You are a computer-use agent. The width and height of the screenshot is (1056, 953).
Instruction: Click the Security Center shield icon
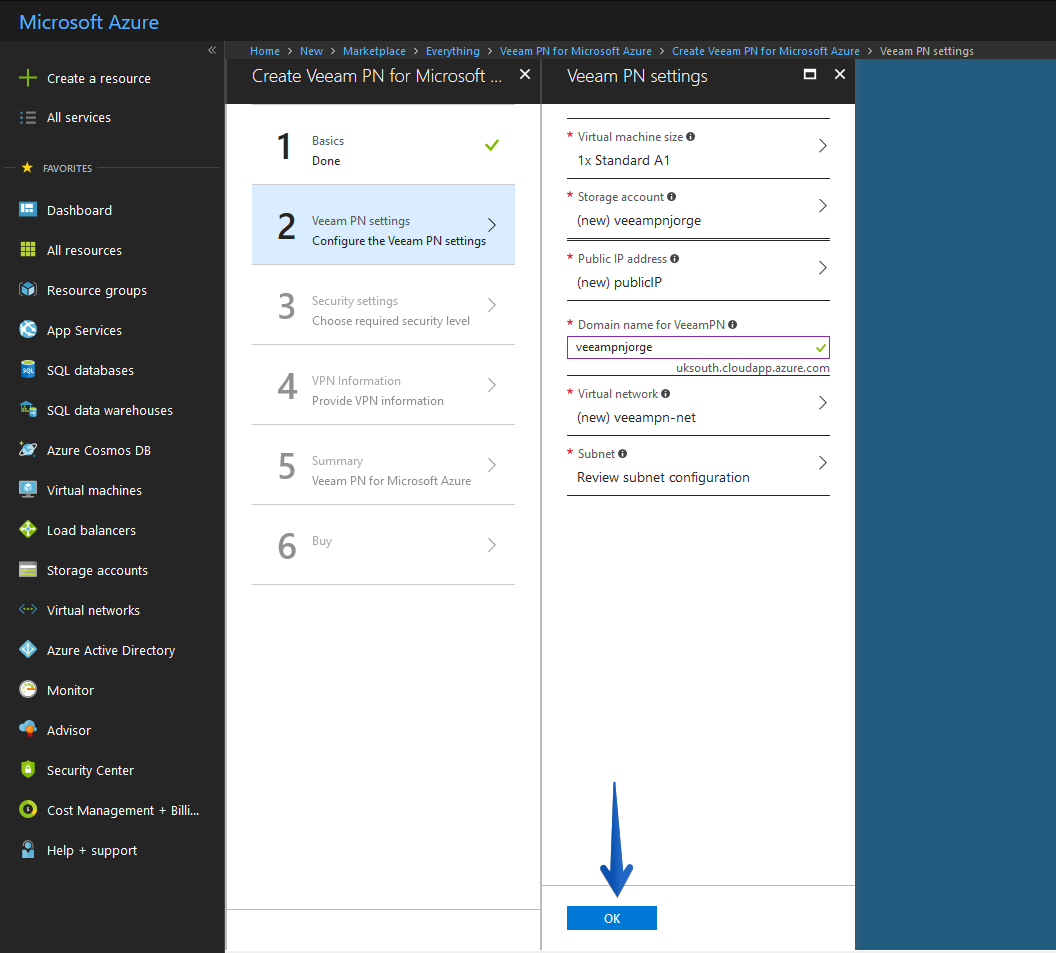pyautogui.click(x=28, y=769)
